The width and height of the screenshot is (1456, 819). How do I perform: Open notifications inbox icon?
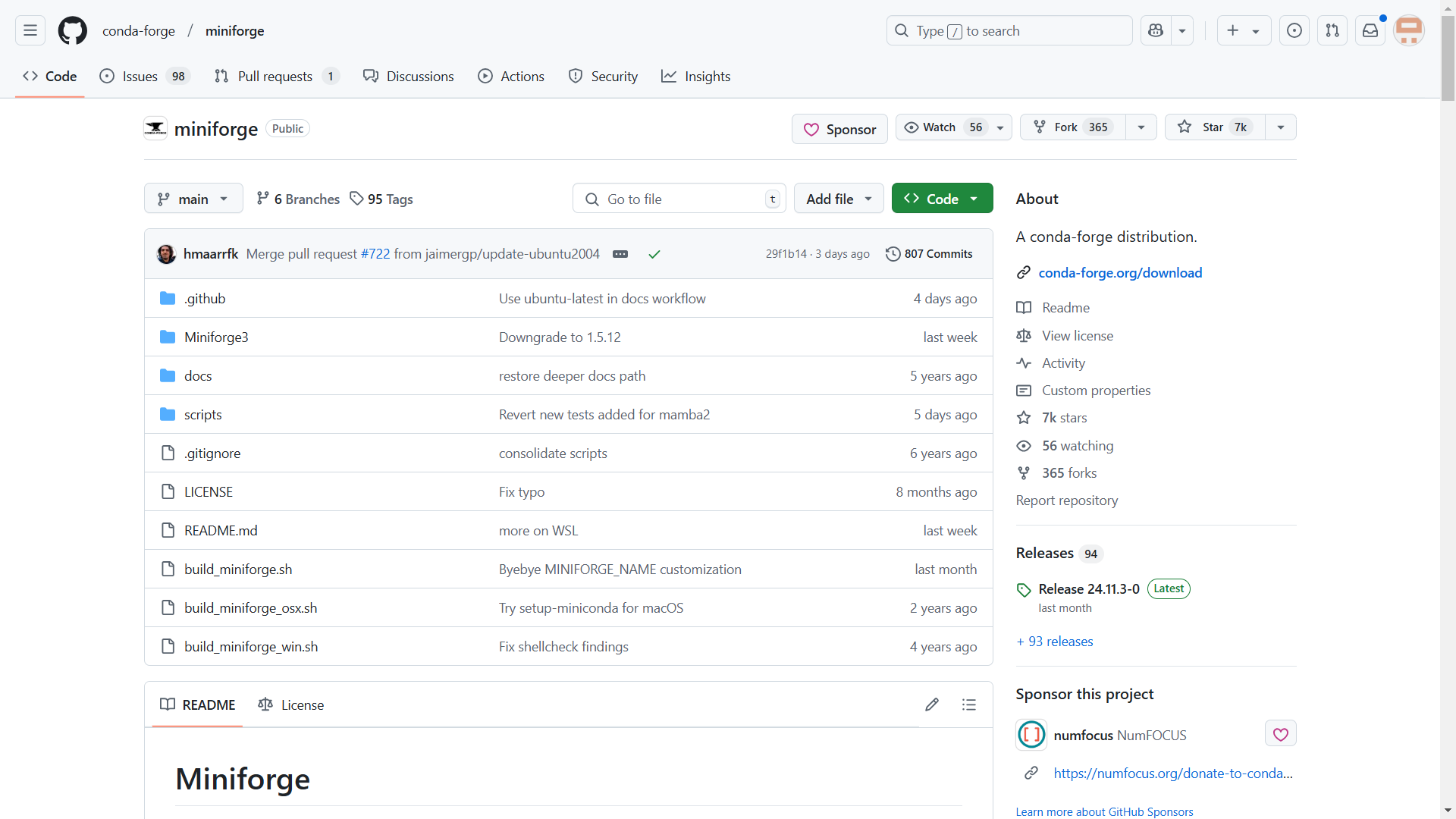pyautogui.click(x=1370, y=30)
